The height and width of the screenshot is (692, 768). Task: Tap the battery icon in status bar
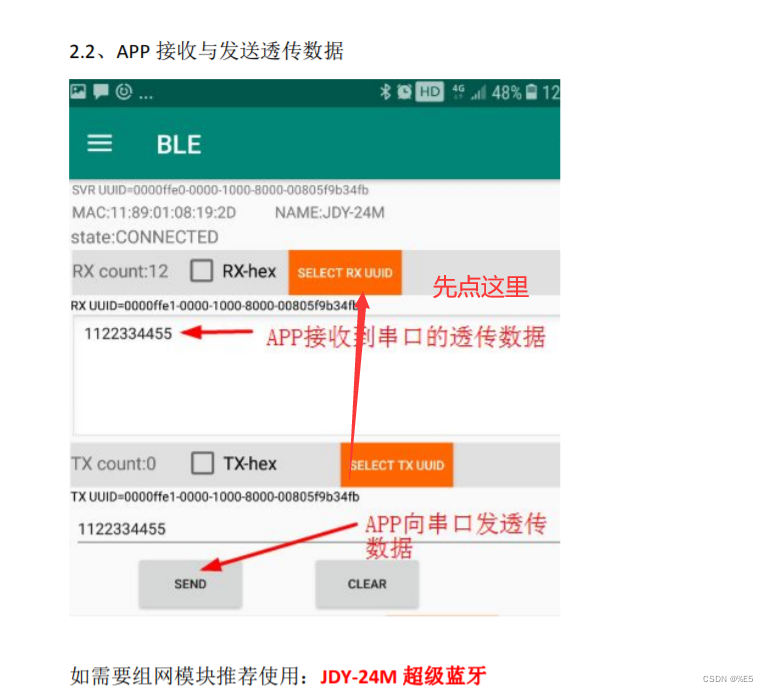(531, 92)
